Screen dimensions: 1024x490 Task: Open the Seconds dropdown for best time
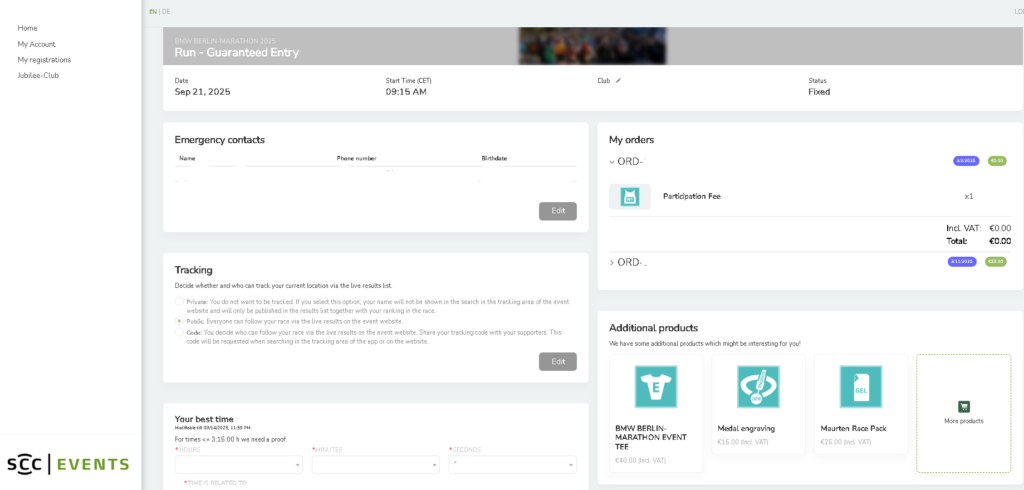pyautogui.click(x=513, y=465)
